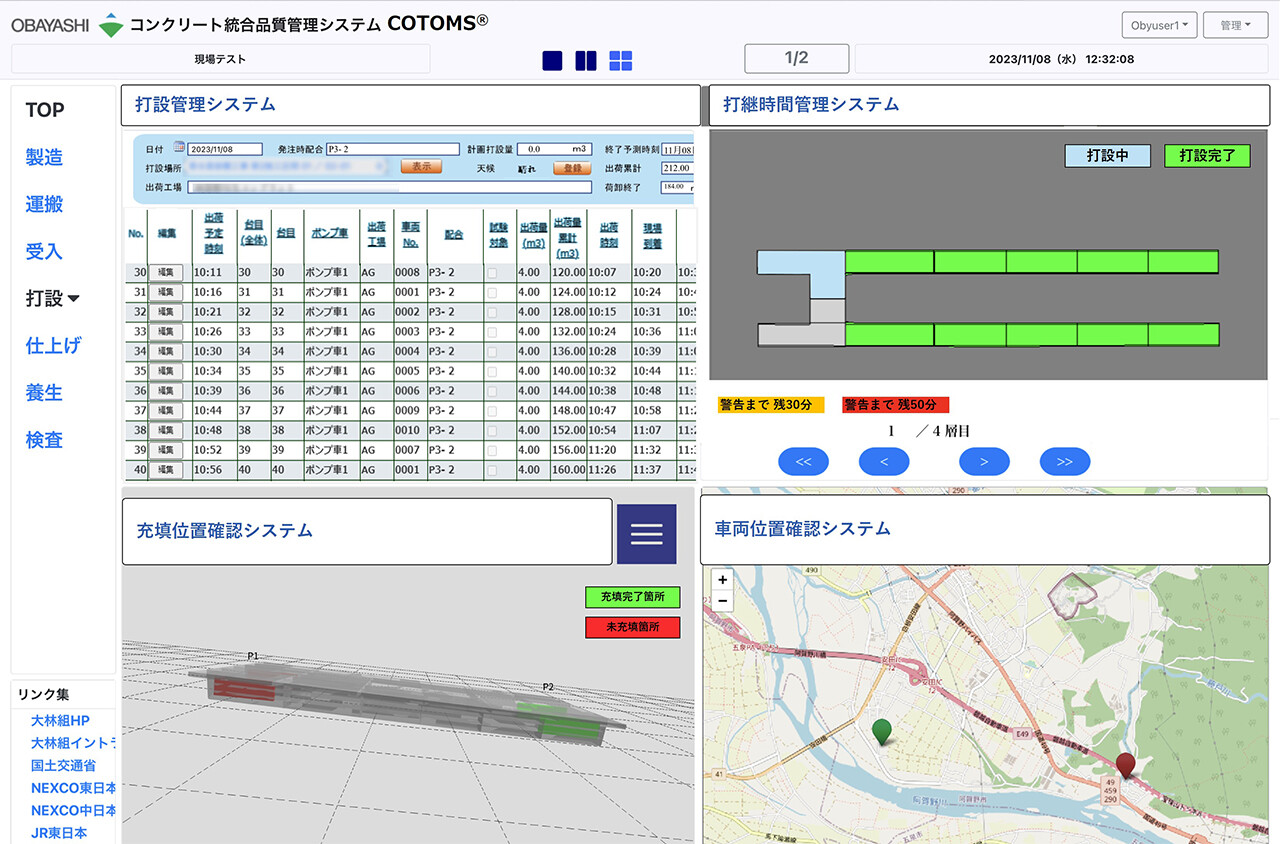
Task: Click the red 警告まで 残50分 label
Action: pyautogui.click(x=895, y=405)
